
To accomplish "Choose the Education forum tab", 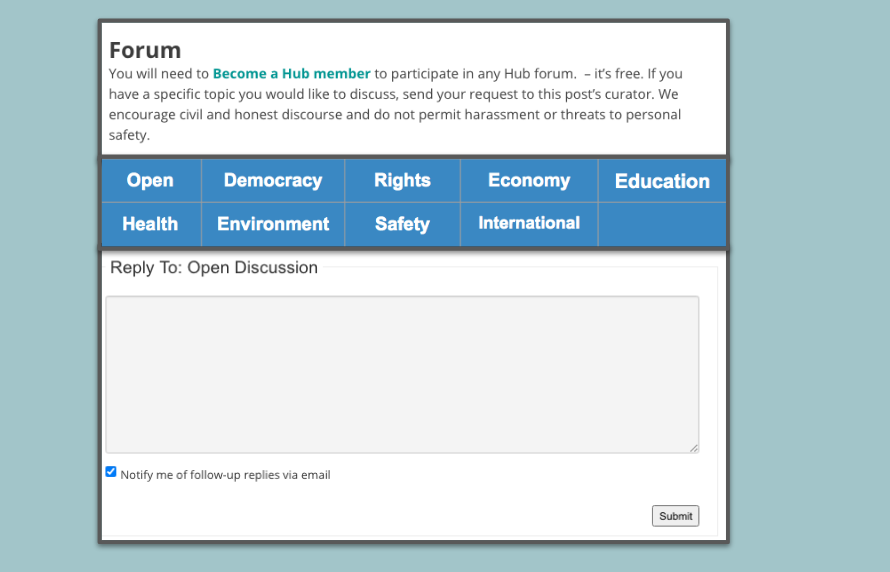I will coord(662,182).
